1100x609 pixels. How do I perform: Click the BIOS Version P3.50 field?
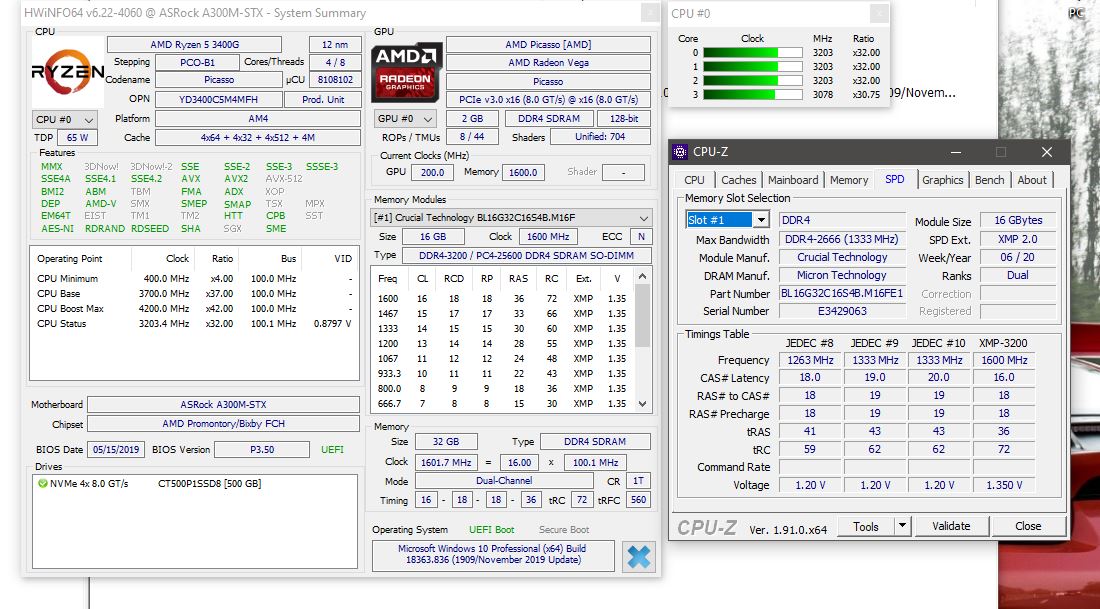262,449
